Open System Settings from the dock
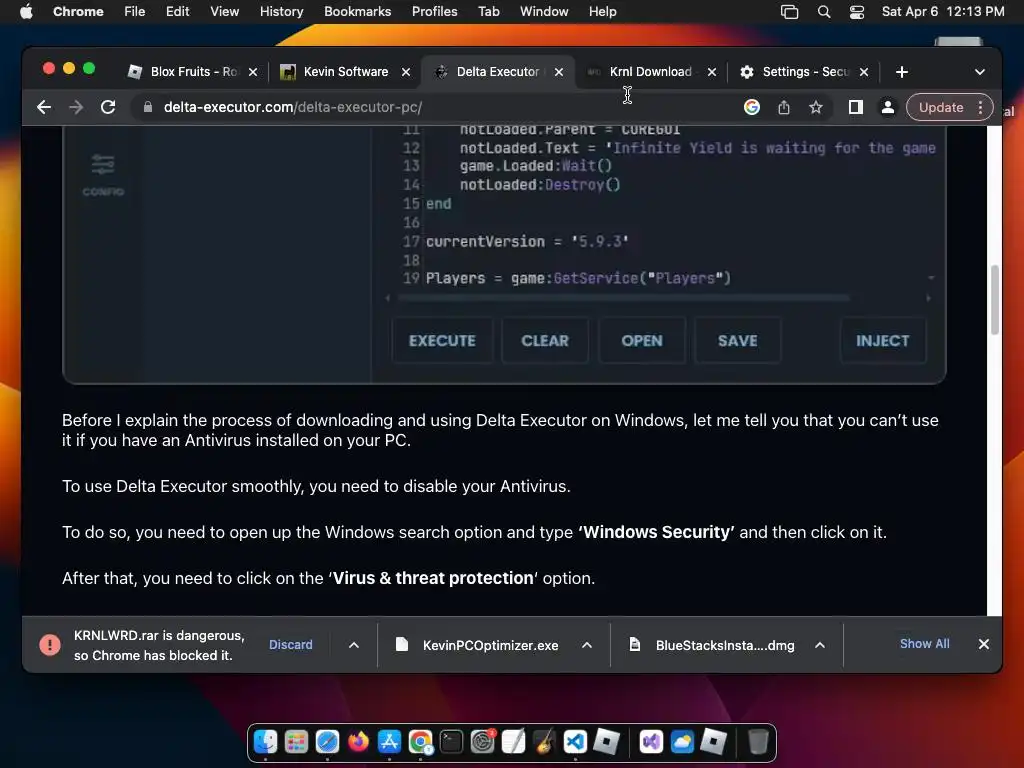The image size is (1024, 768). (483, 742)
